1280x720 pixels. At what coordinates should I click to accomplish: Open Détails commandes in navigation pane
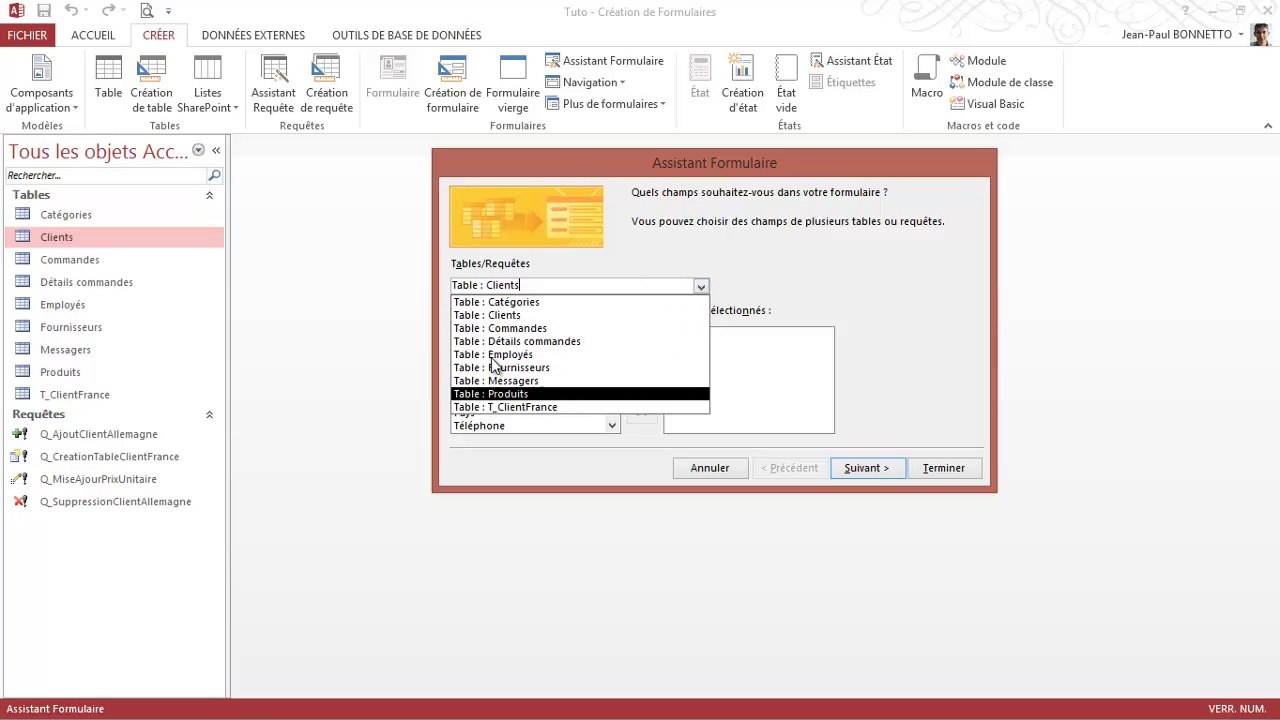114,282
